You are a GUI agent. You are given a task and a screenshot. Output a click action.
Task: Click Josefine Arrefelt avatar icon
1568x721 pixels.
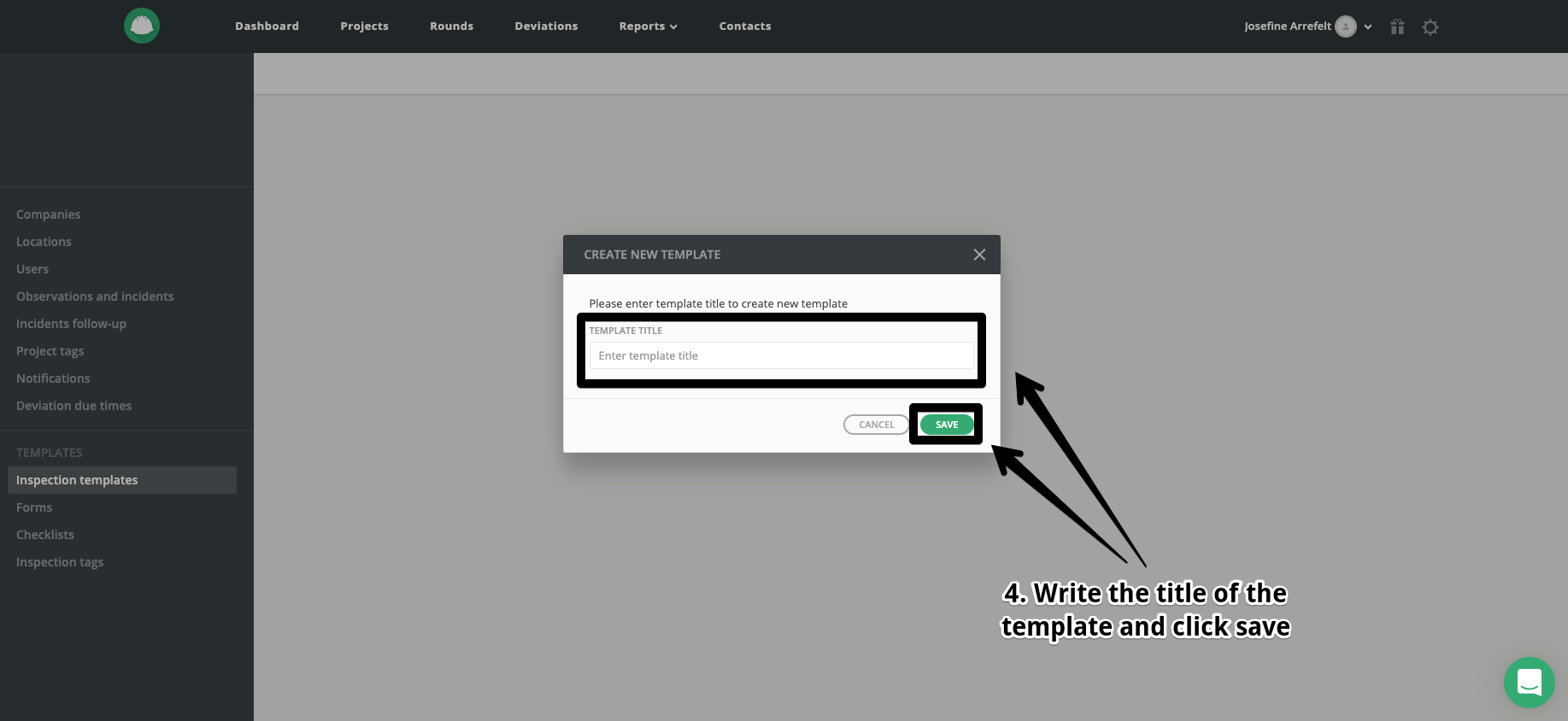coord(1346,26)
